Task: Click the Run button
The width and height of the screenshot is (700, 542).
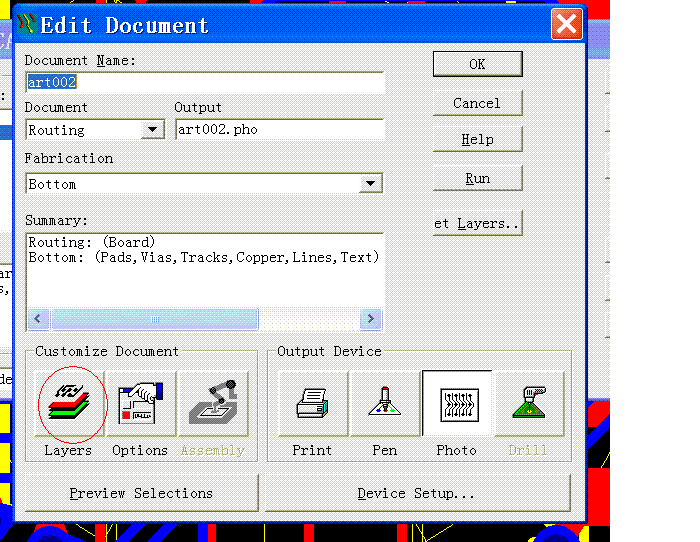Action: tap(477, 178)
